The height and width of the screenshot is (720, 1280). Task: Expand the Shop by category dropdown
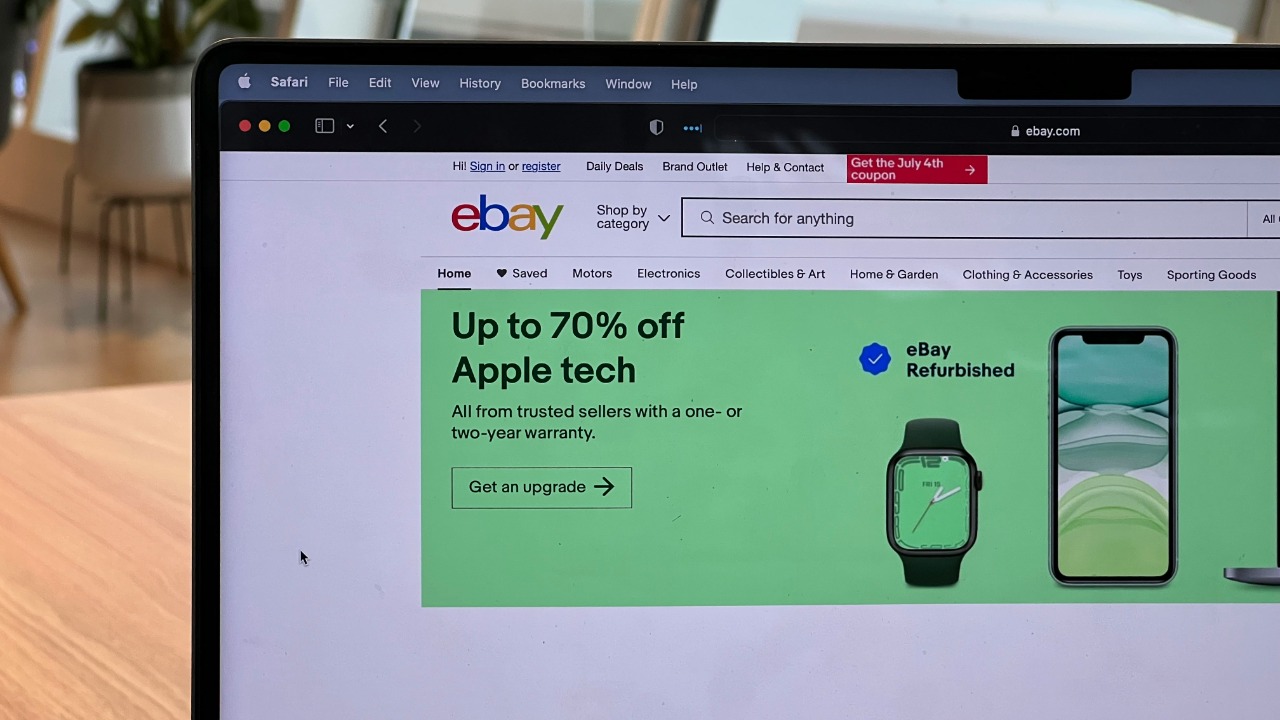click(x=632, y=217)
